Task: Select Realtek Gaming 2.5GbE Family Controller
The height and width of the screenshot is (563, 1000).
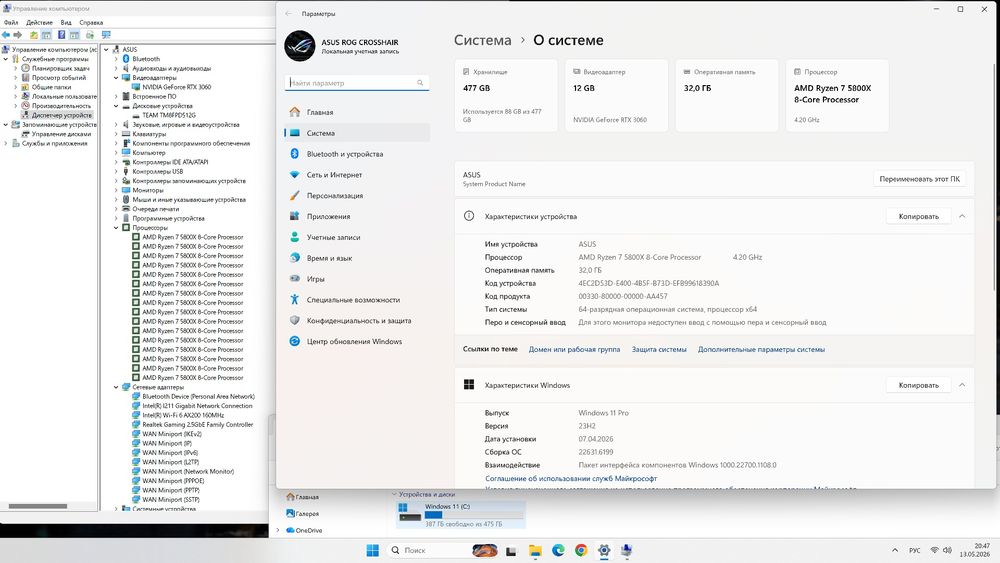Action: [198, 425]
